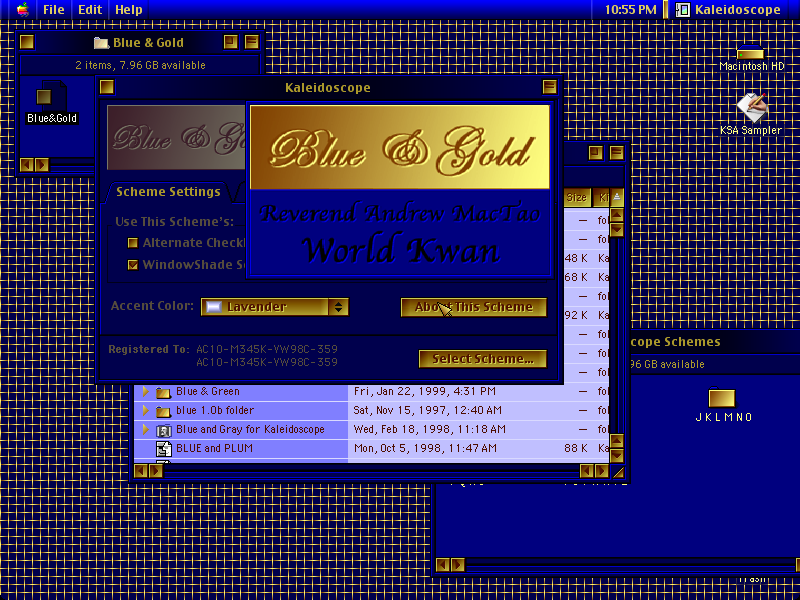The image size is (800, 600).
Task: Click the right scroll arrow in Kaleidoscope Schemes window
Action: tap(458, 565)
